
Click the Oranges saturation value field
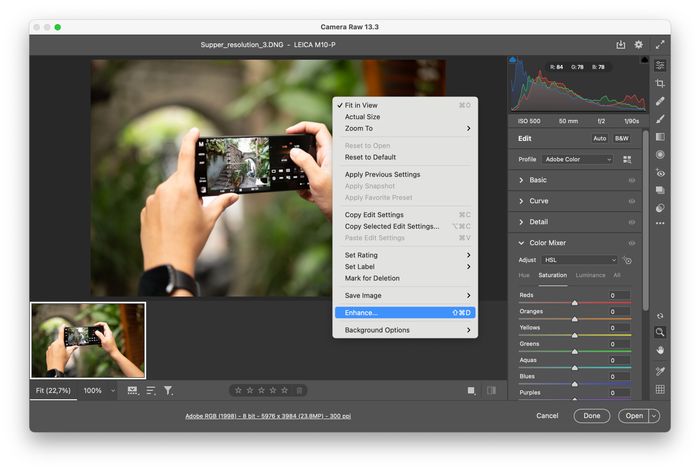pos(620,312)
